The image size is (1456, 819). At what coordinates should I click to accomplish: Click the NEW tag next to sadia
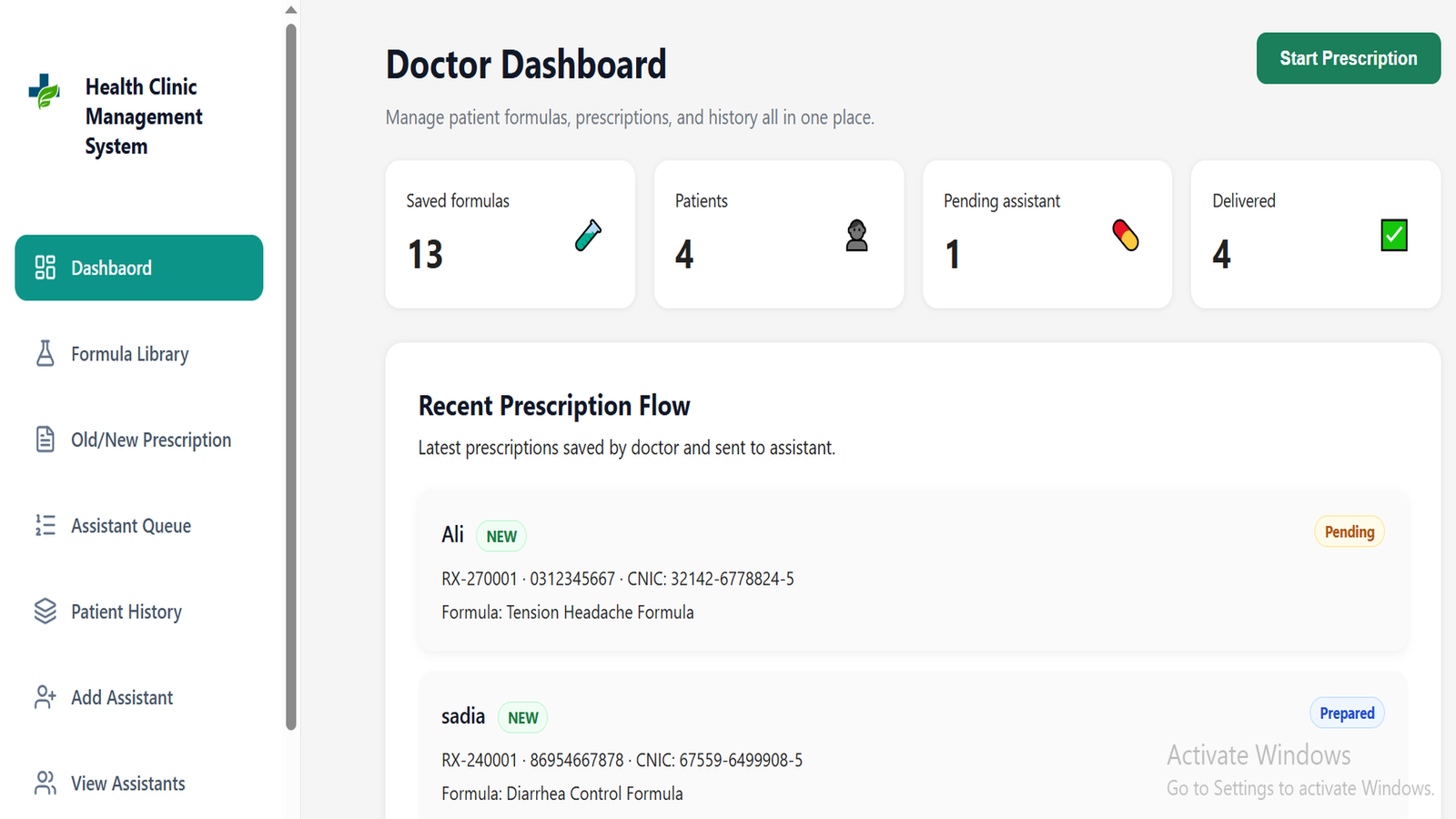click(523, 717)
